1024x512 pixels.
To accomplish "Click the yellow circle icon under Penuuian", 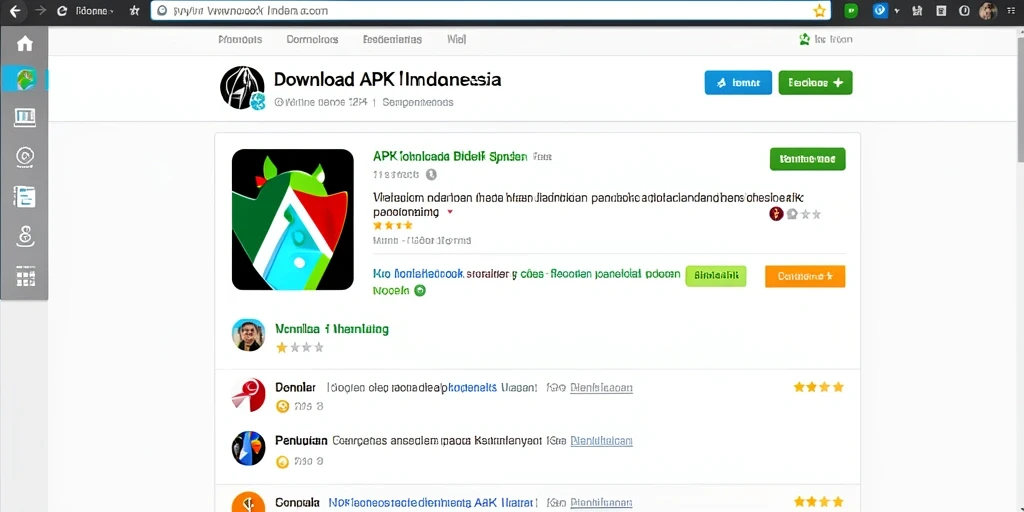I will click(x=283, y=462).
